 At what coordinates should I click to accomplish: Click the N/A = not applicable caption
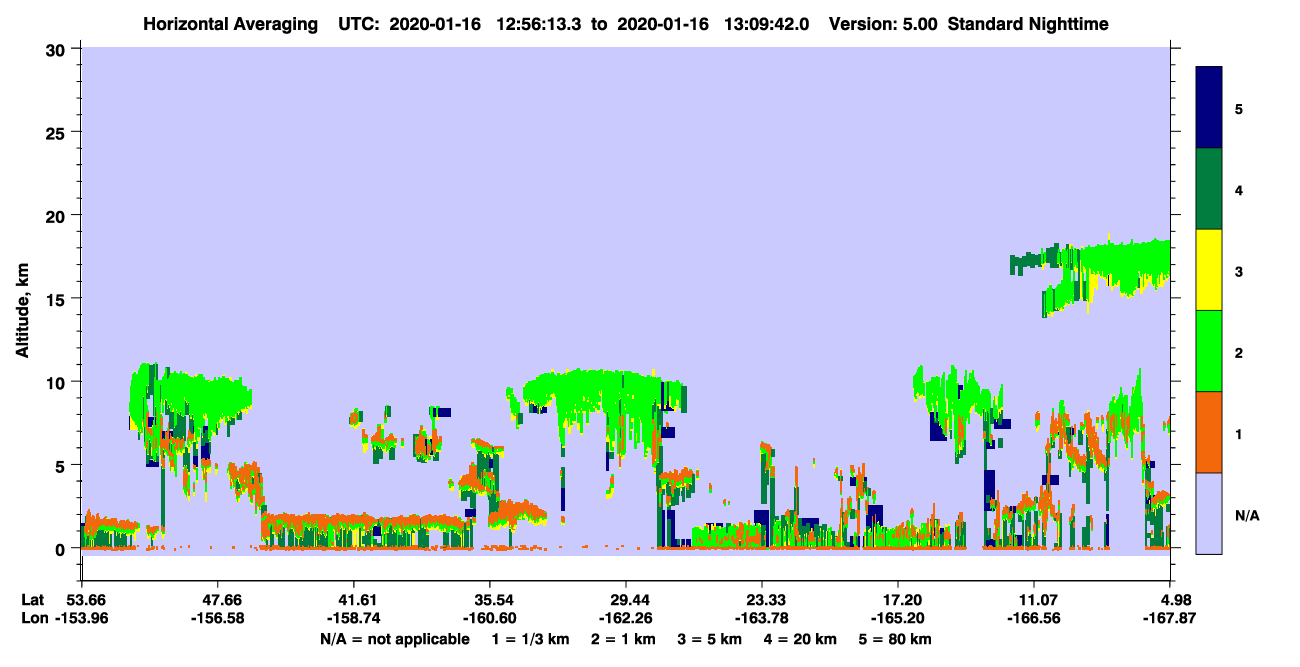pos(394,639)
